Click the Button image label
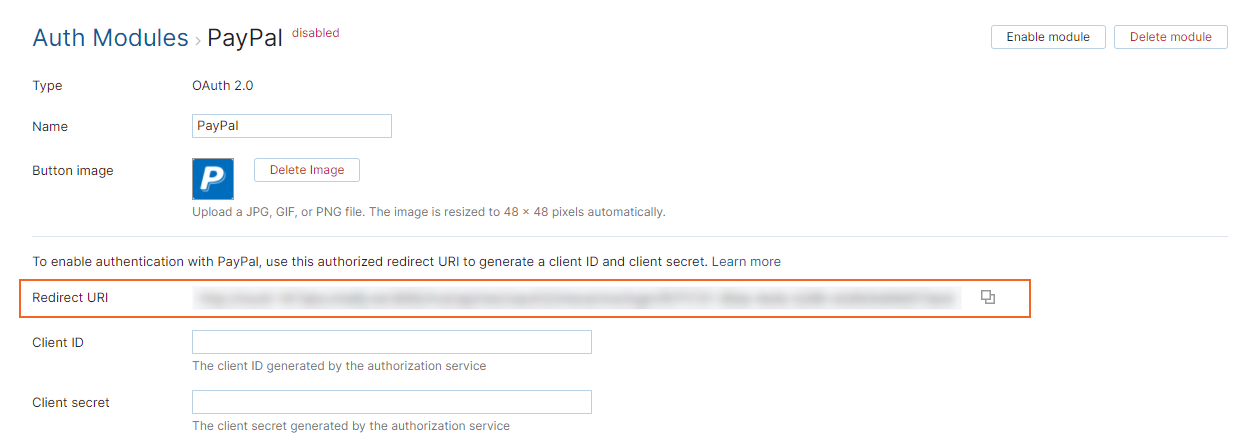The height and width of the screenshot is (442, 1259). click(x=73, y=170)
